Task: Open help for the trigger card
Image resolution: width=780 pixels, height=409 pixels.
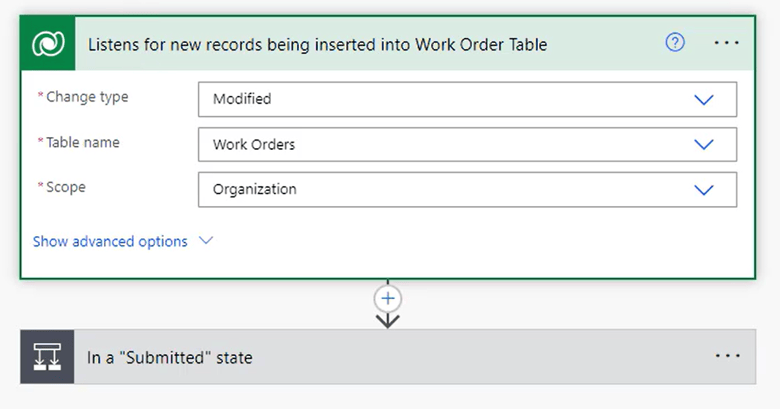Action: pos(675,43)
